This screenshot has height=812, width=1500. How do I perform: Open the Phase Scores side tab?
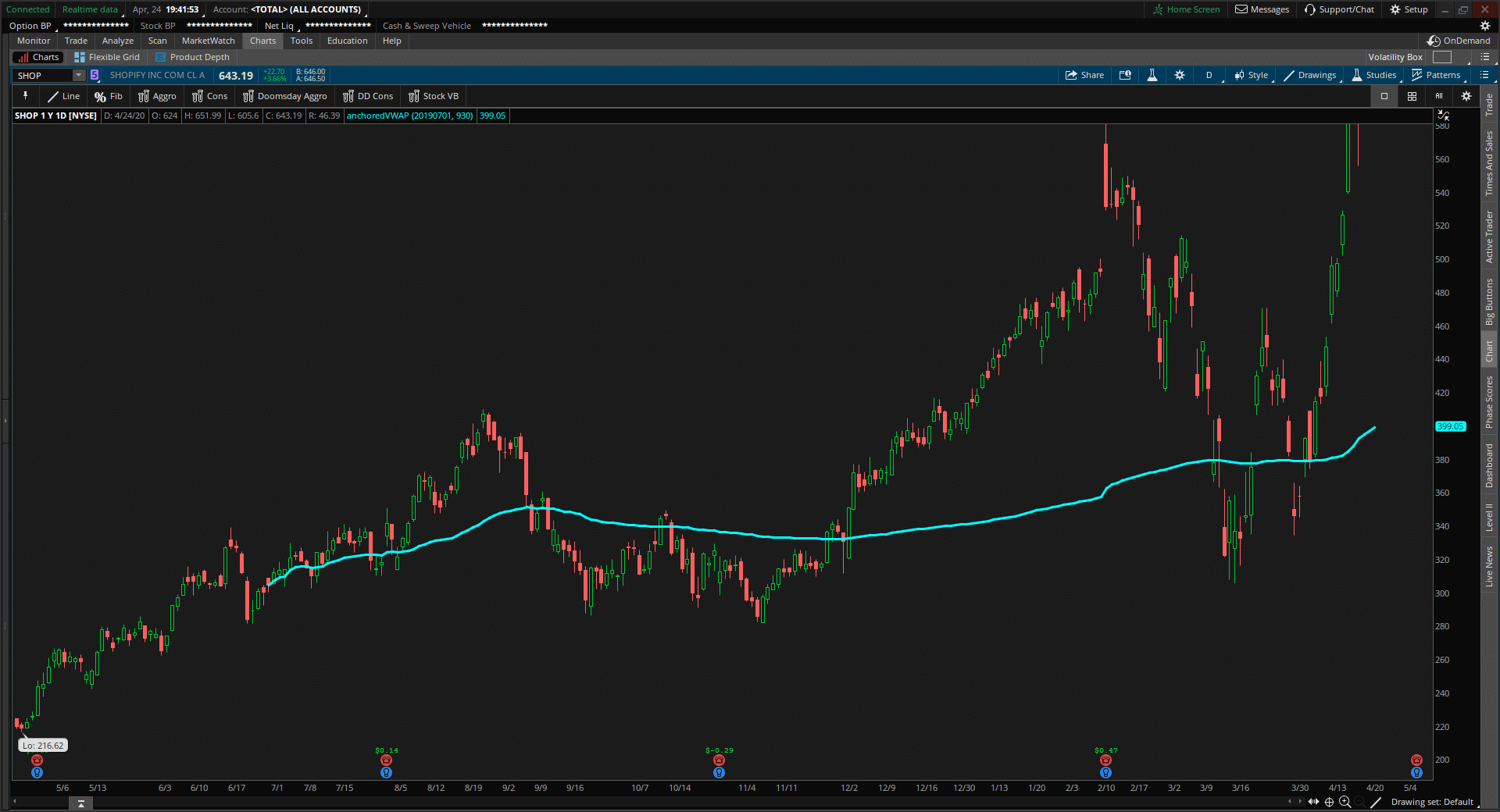tap(1489, 402)
